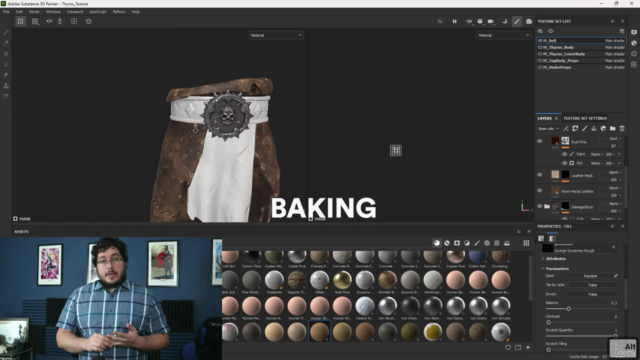Adjust the Balance slider handle

[x=569, y=309]
